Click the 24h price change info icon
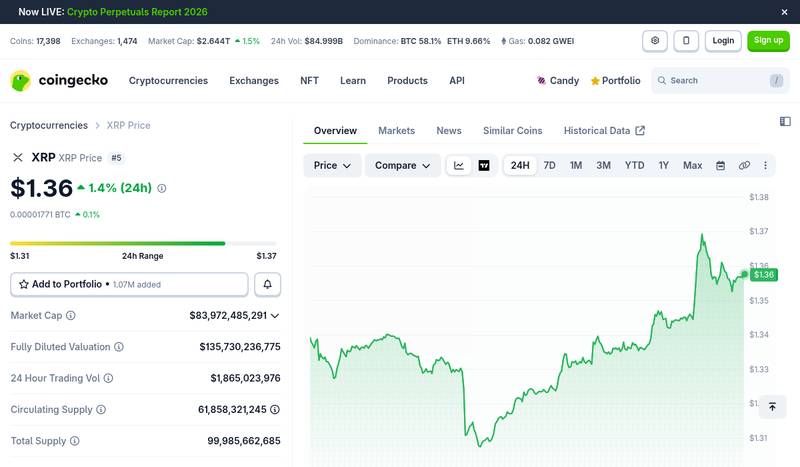 pyautogui.click(x=162, y=188)
